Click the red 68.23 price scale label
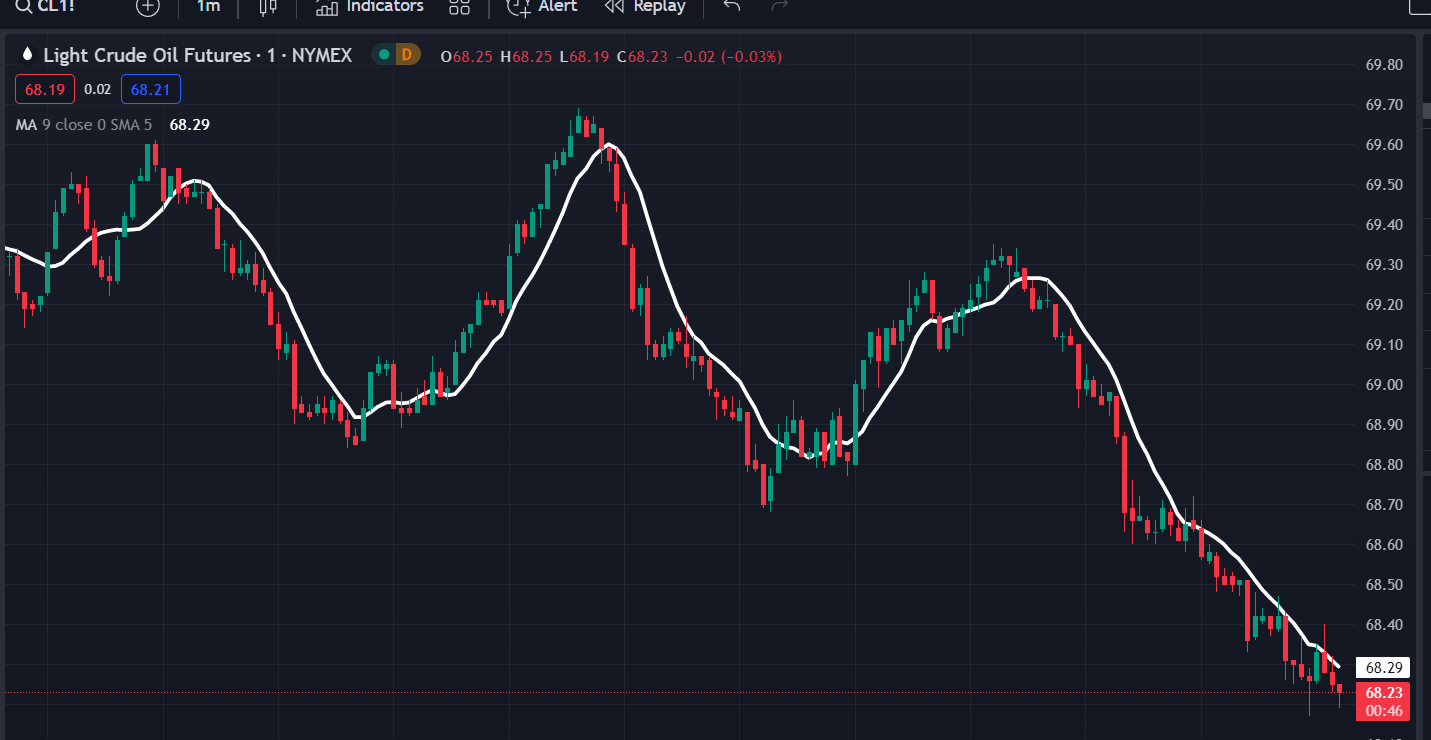1431x740 pixels. point(1383,691)
